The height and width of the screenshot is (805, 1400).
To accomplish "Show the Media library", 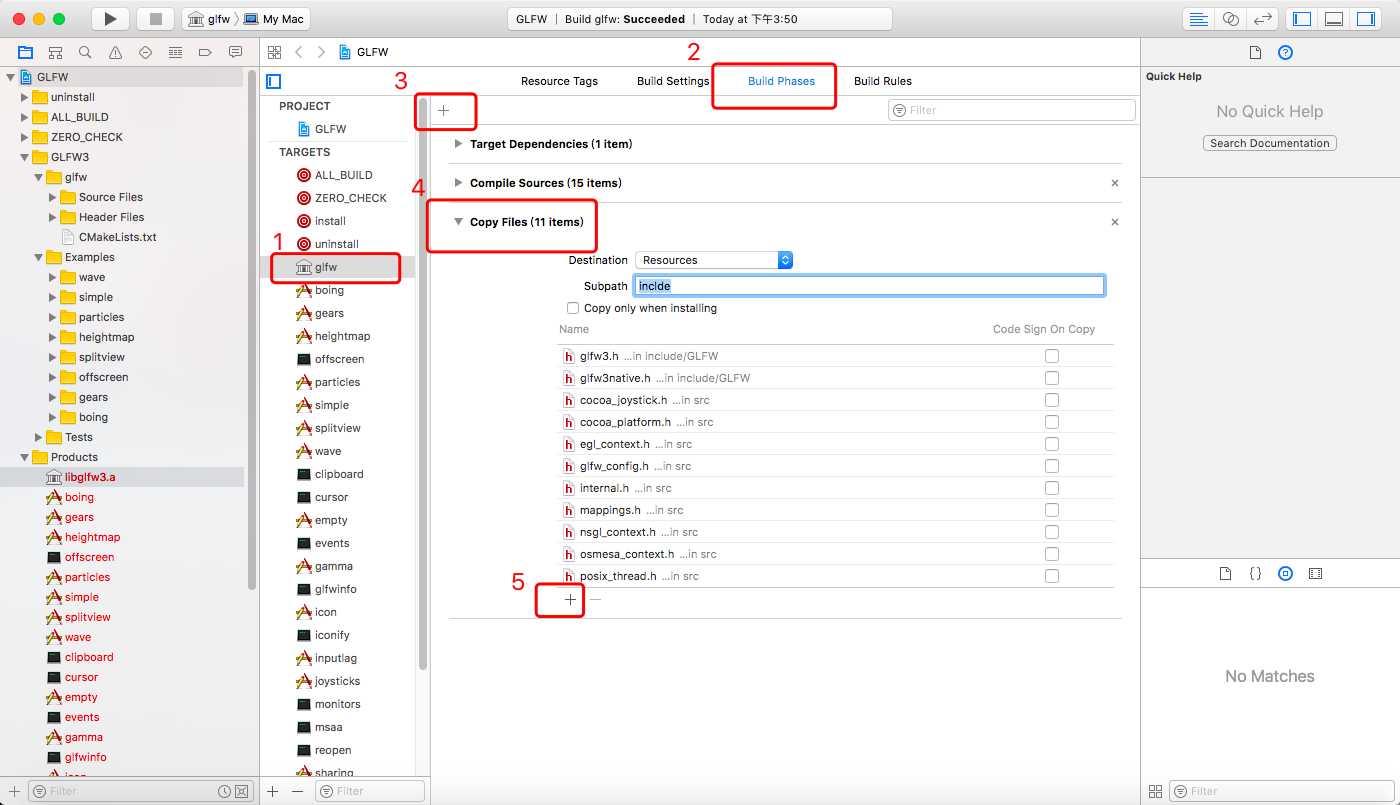I will coord(1316,574).
